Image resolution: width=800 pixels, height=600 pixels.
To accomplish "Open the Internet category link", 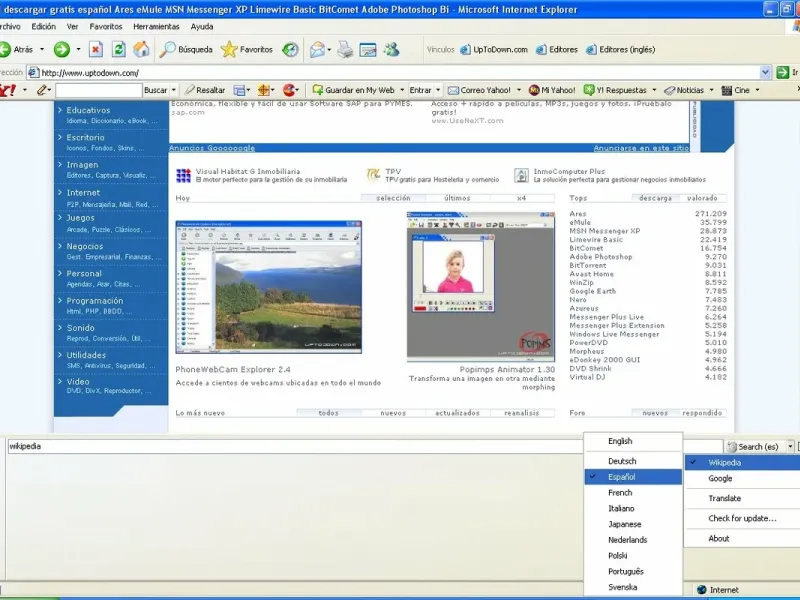I will 83,193.
